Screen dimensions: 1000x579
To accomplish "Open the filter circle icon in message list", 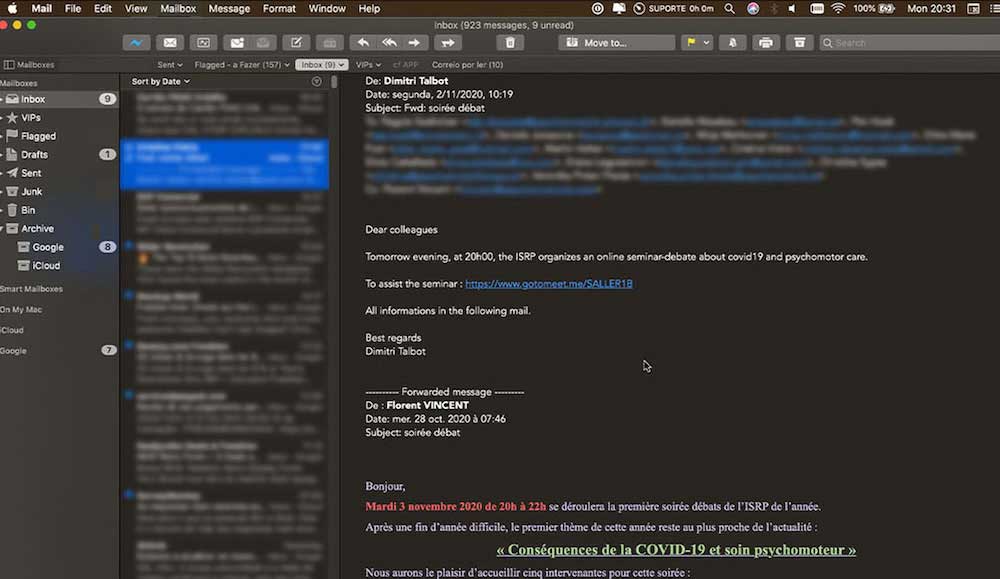I will 316,82.
